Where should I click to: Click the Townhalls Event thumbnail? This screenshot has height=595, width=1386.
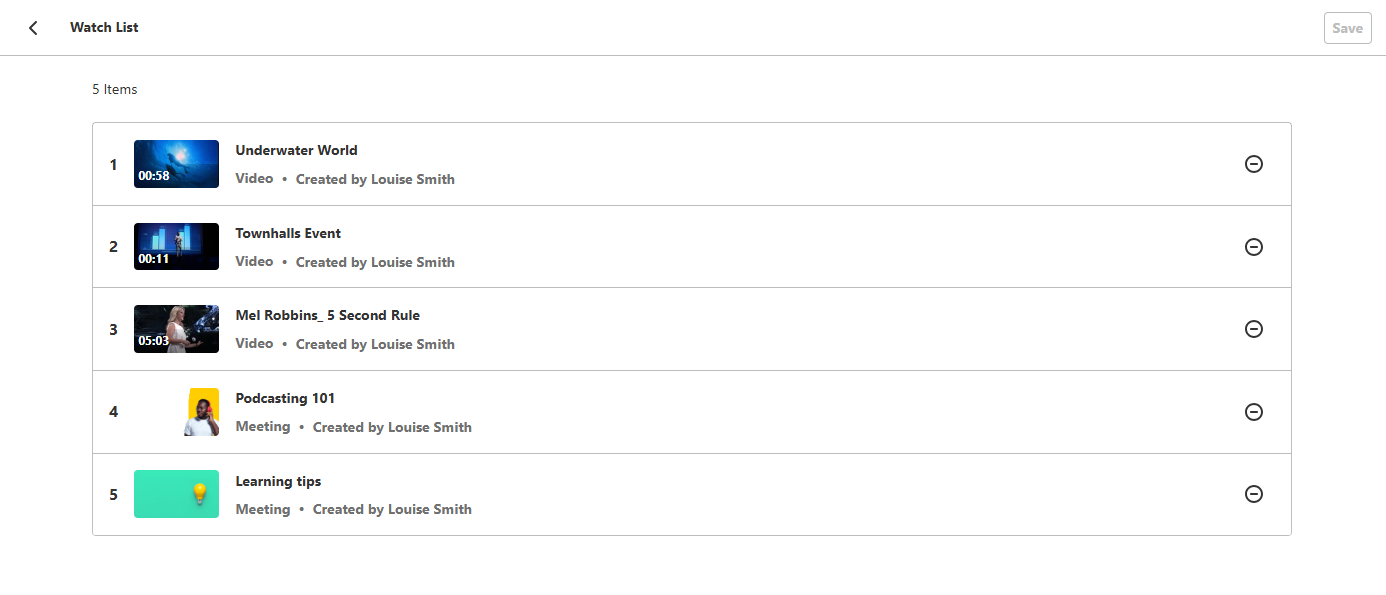(176, 247)
